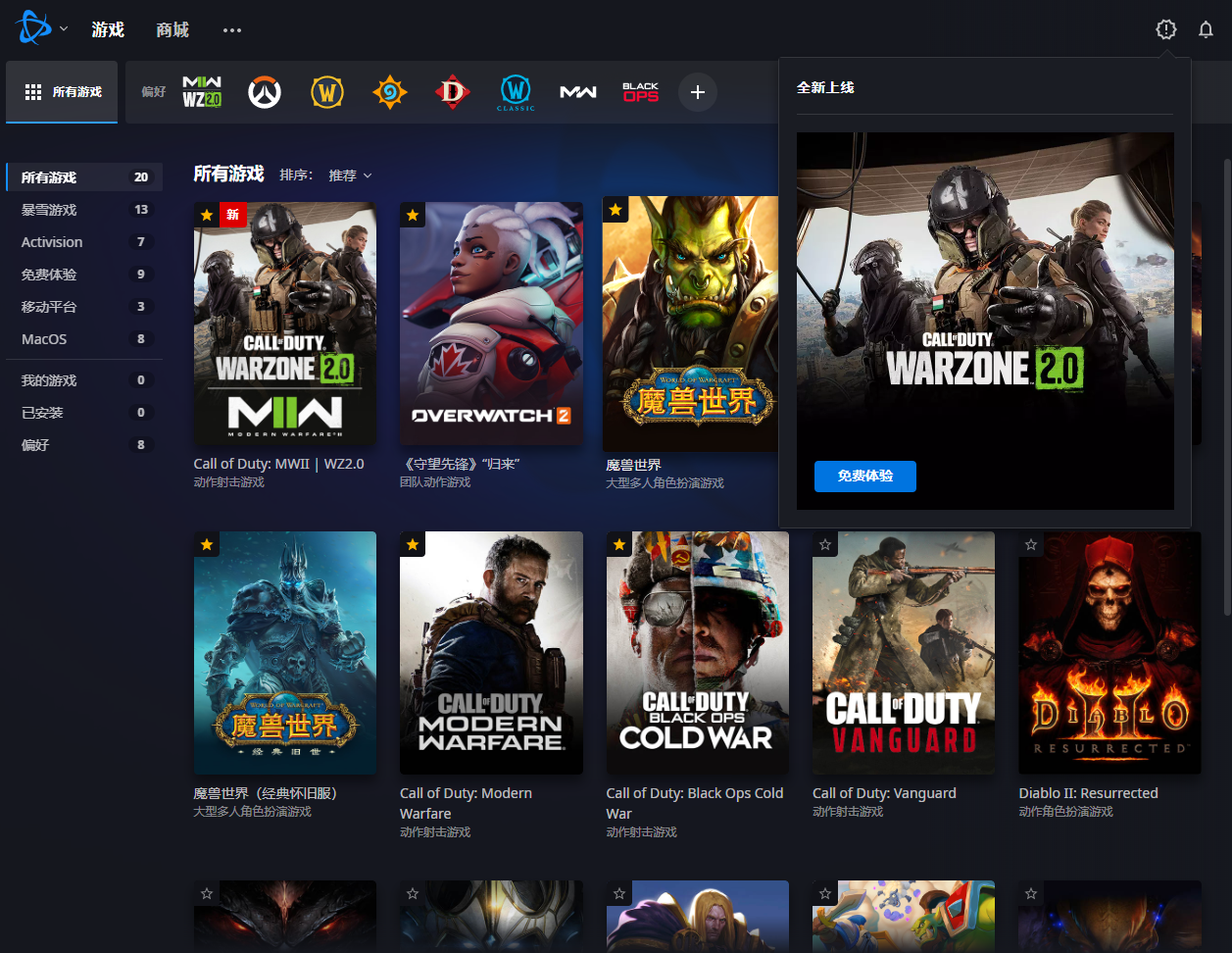Open the Call of Duty Warzone 2.0 cover
Image resolution: width=1232 pixels, height=953 pixels.
[285, 324]
